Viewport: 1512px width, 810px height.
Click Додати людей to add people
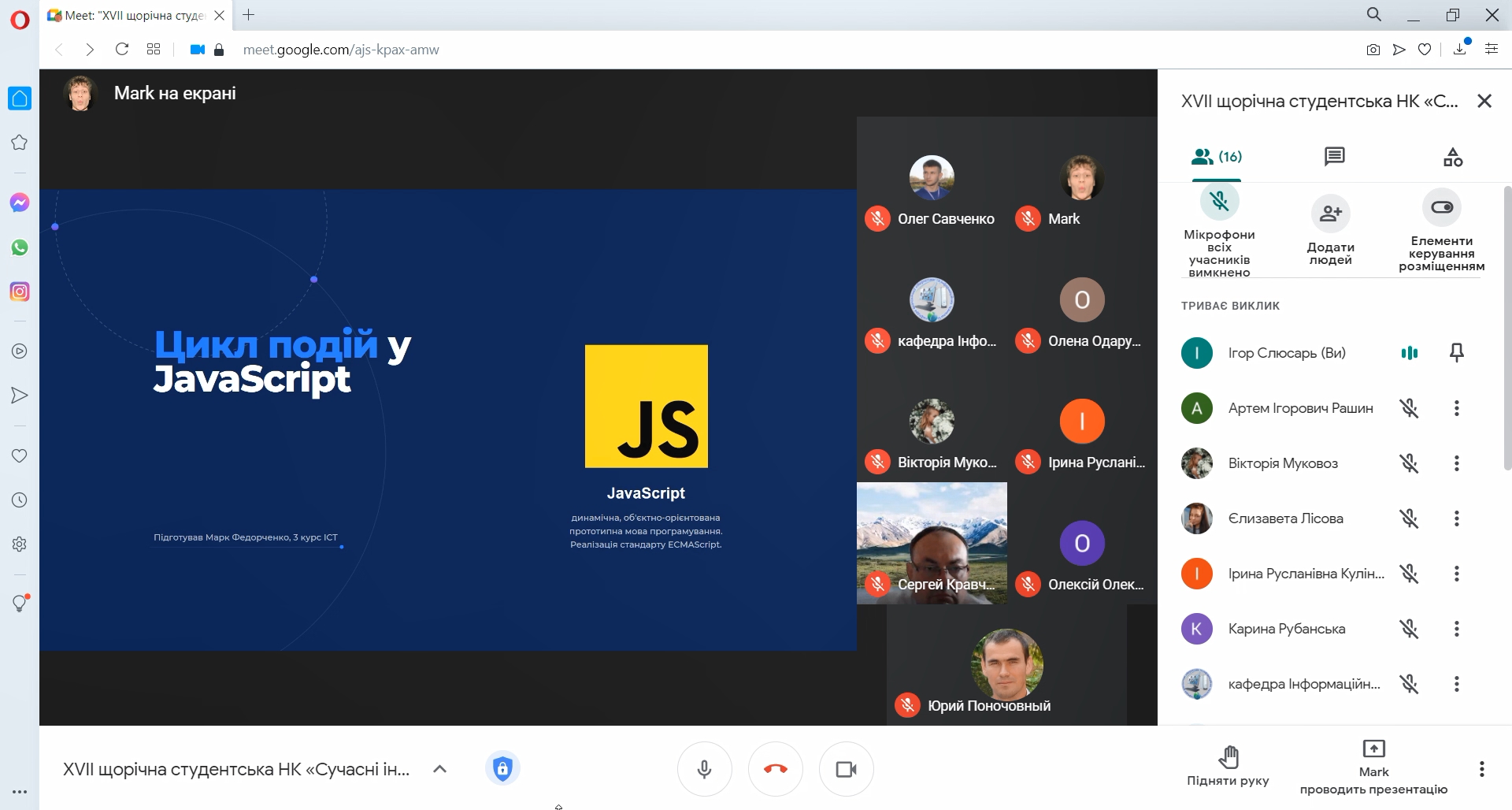click(1331, 231)
